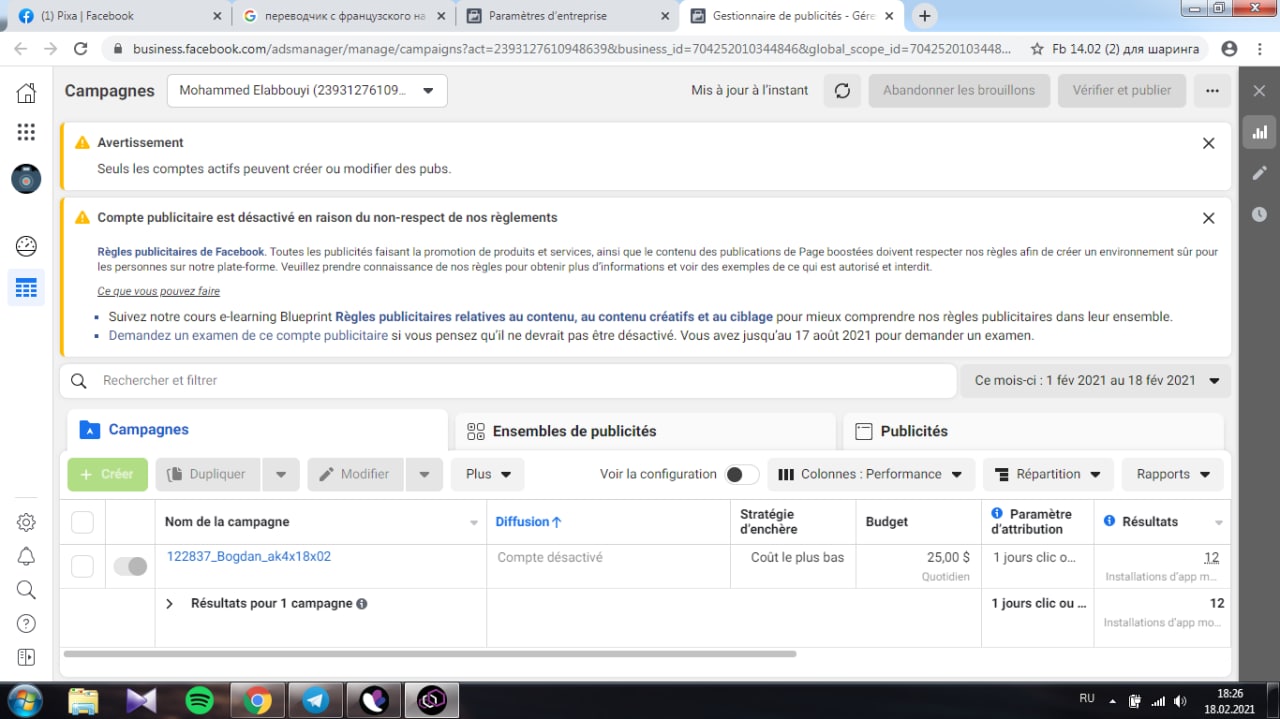
Task: Click the Vérifier et publier button
Action: pyautogui.click(x=1122, y=91)
